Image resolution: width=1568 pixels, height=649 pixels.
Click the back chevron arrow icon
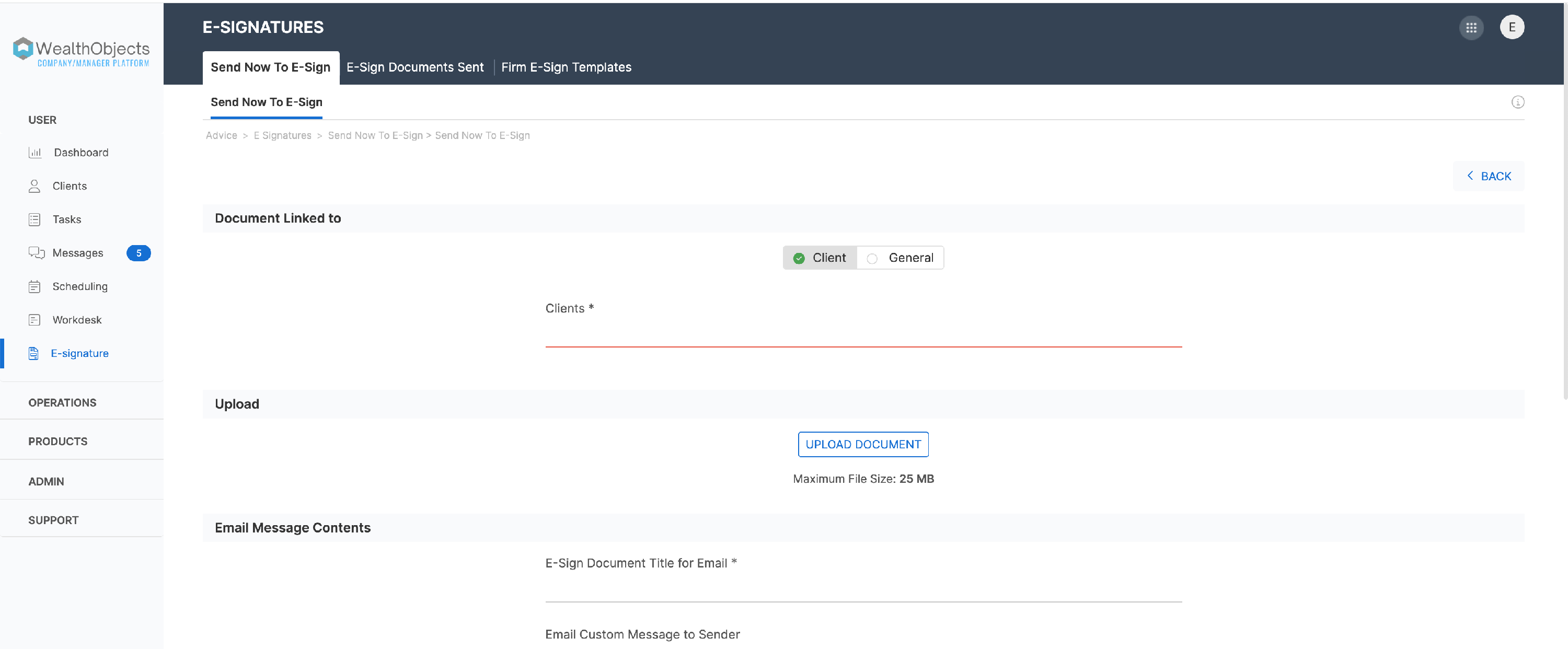tap(1469, 176)
